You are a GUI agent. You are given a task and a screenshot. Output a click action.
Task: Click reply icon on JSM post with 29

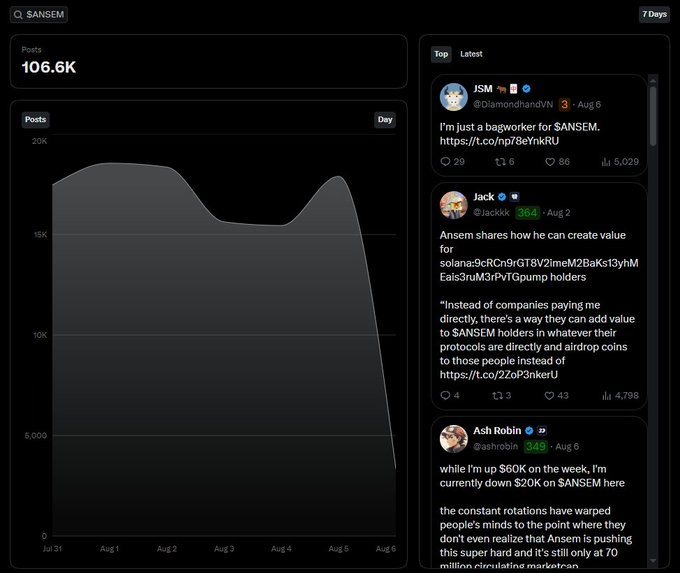(445, 162)
